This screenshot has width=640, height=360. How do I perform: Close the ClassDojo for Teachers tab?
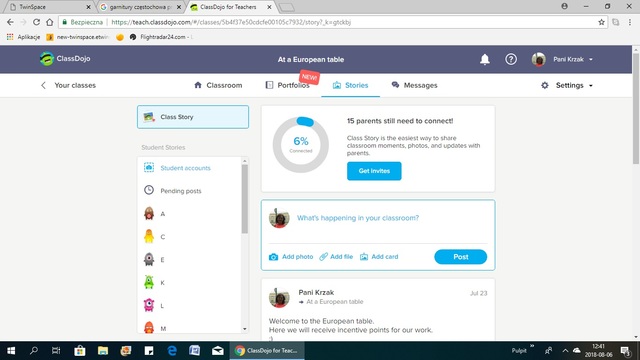point(269,7)
